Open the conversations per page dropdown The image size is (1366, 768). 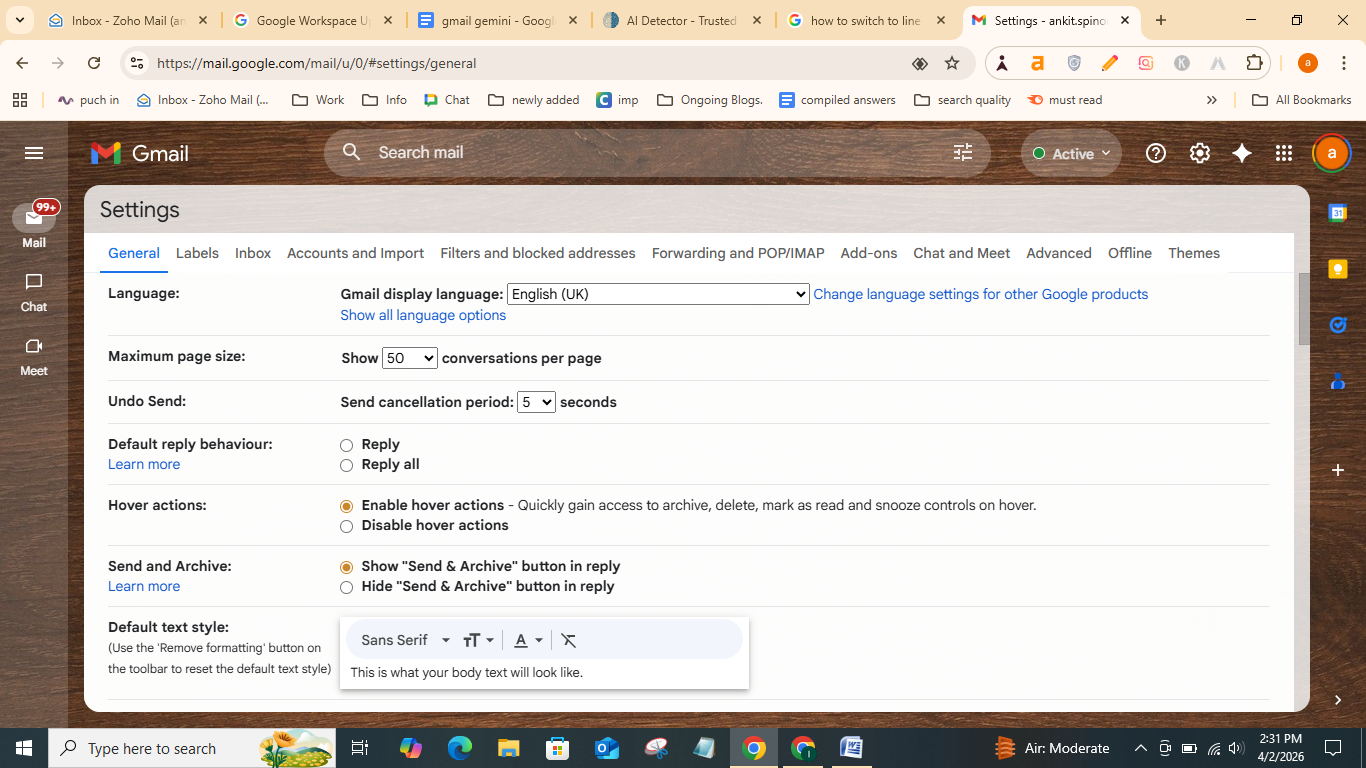pyautogui.click(x=409, y=357)
